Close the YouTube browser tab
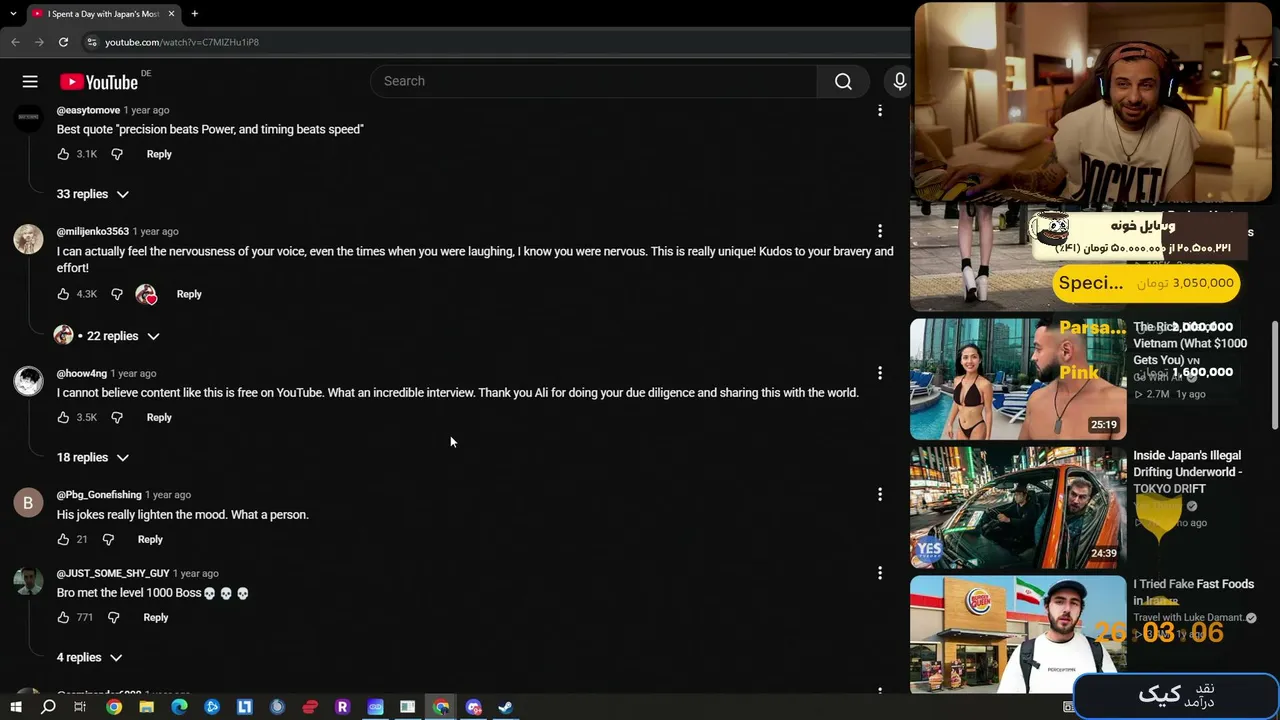1280x720 pixels. tap(171, 14)
